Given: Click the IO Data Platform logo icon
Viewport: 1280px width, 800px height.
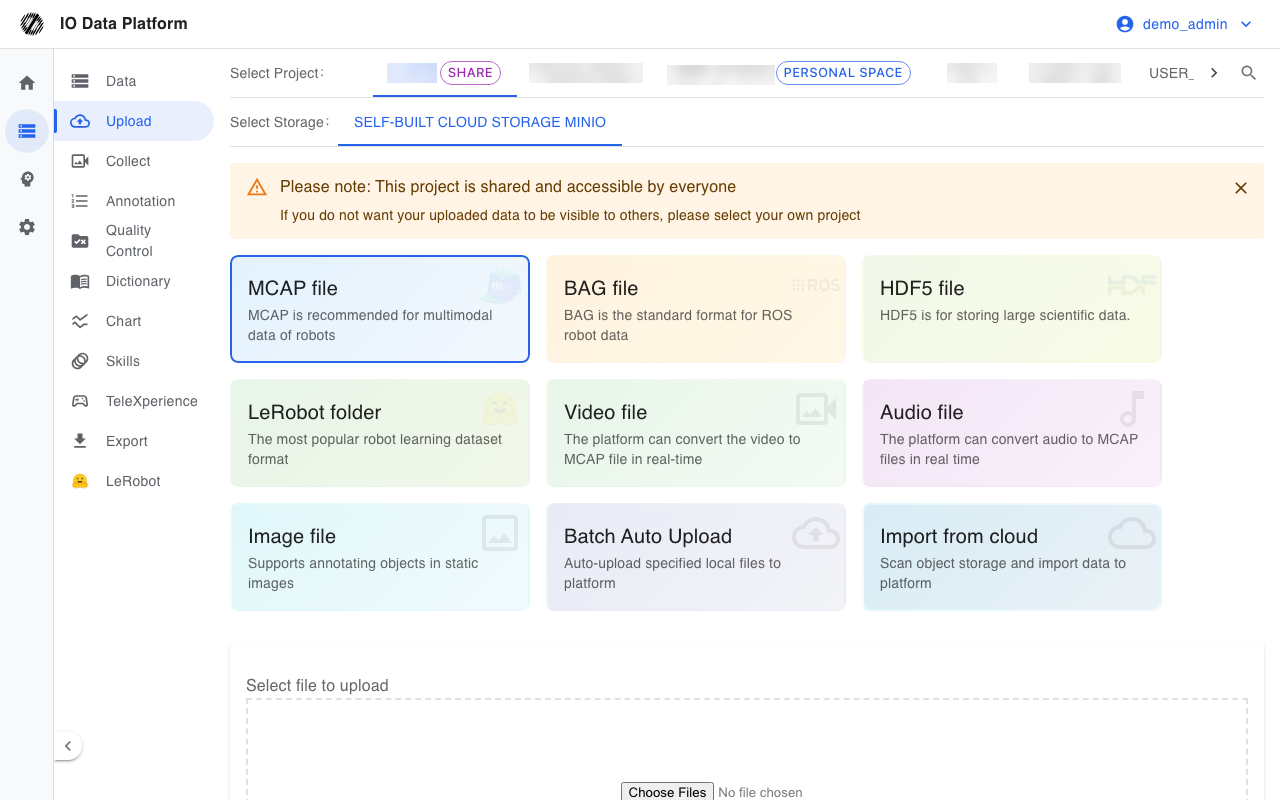Looking at the screenshot, I should (x=32, y=24).
